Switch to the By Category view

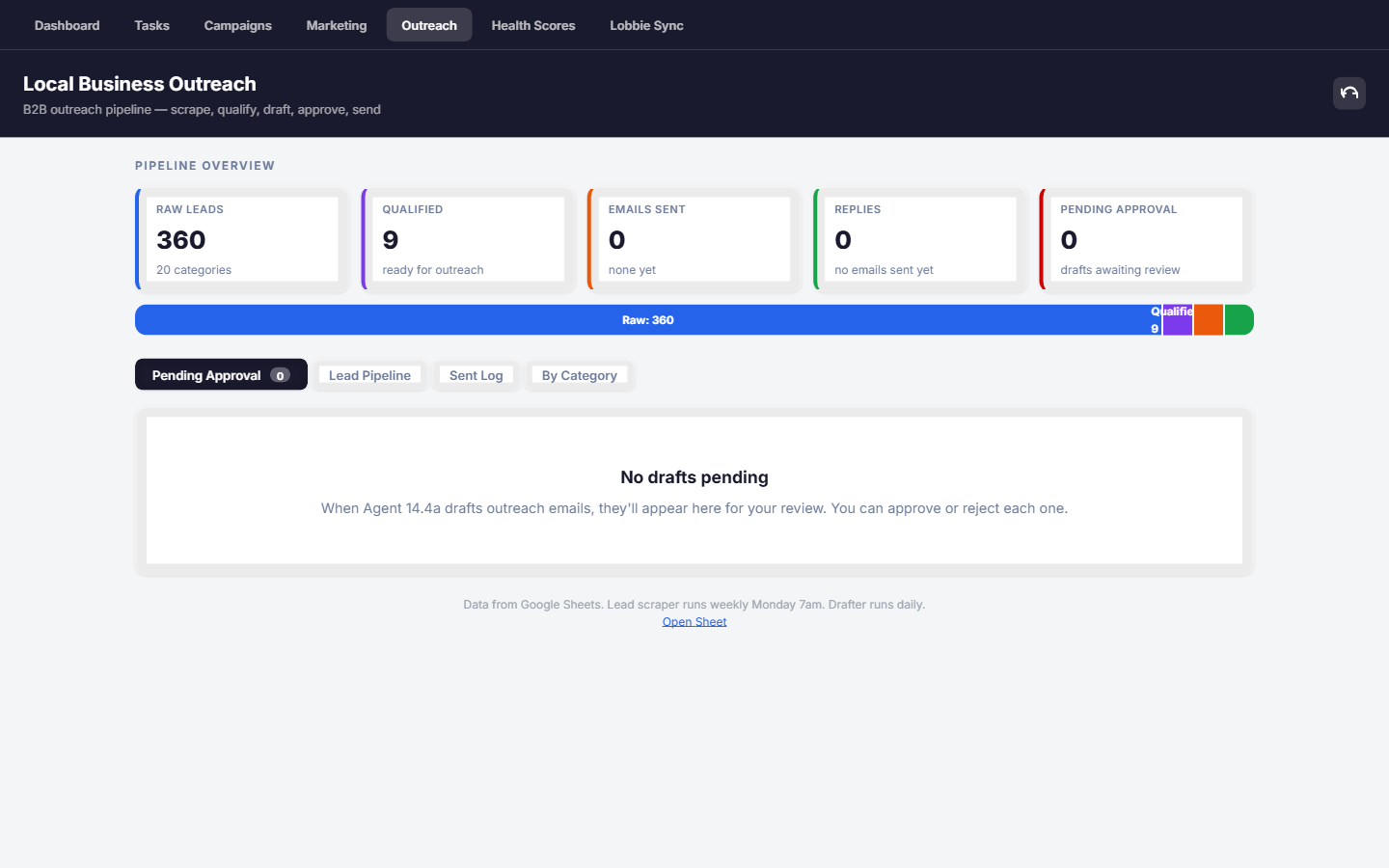[579, 374]
